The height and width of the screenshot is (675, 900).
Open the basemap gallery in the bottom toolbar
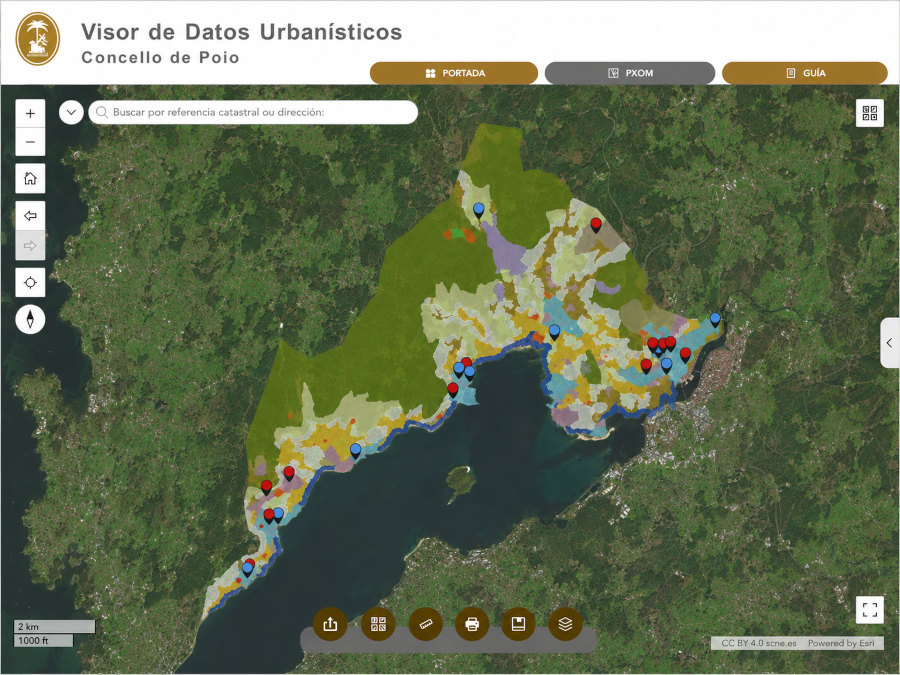point(378,623)
